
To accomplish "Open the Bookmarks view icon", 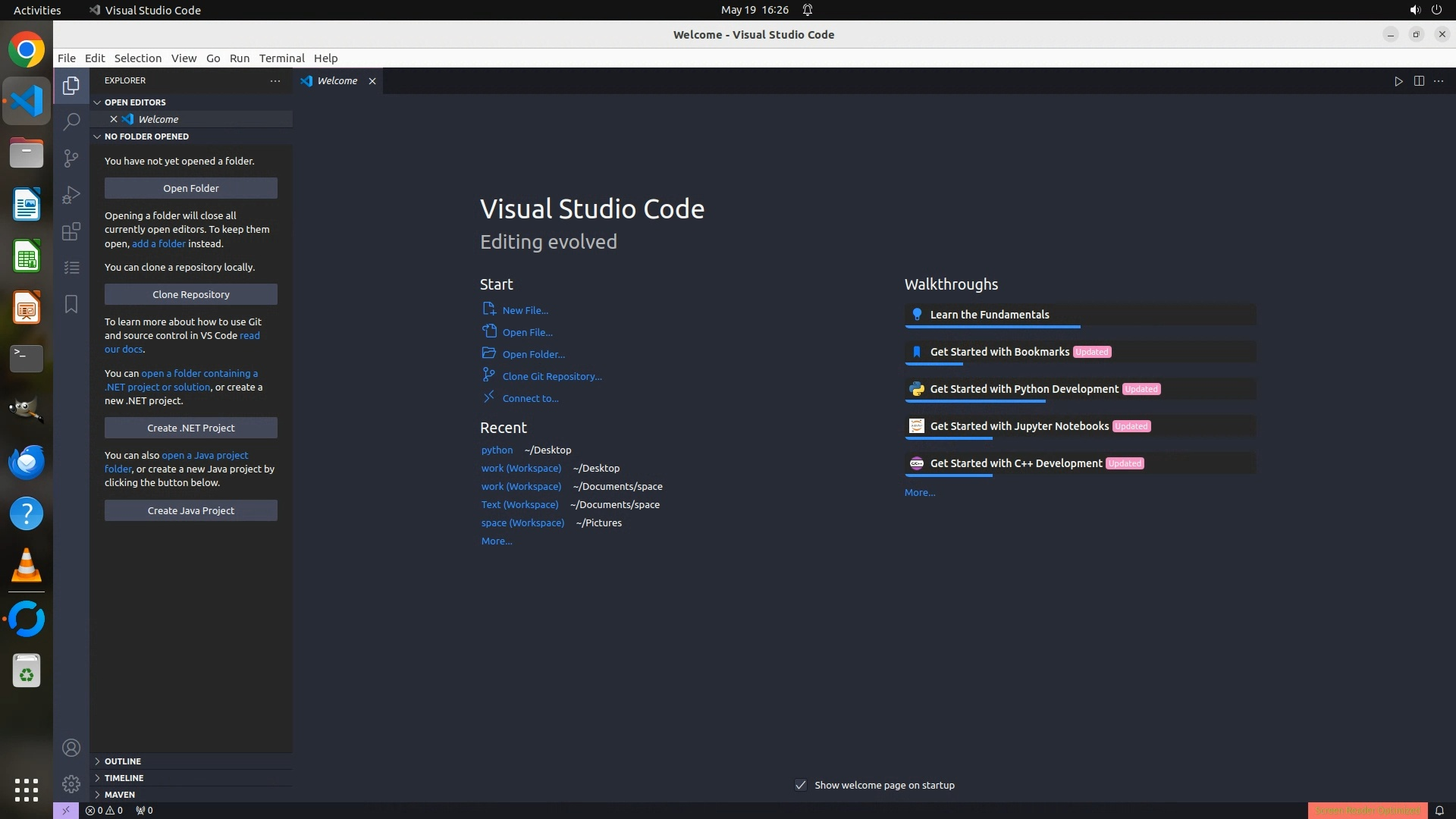I will click(x=71, y=304).
